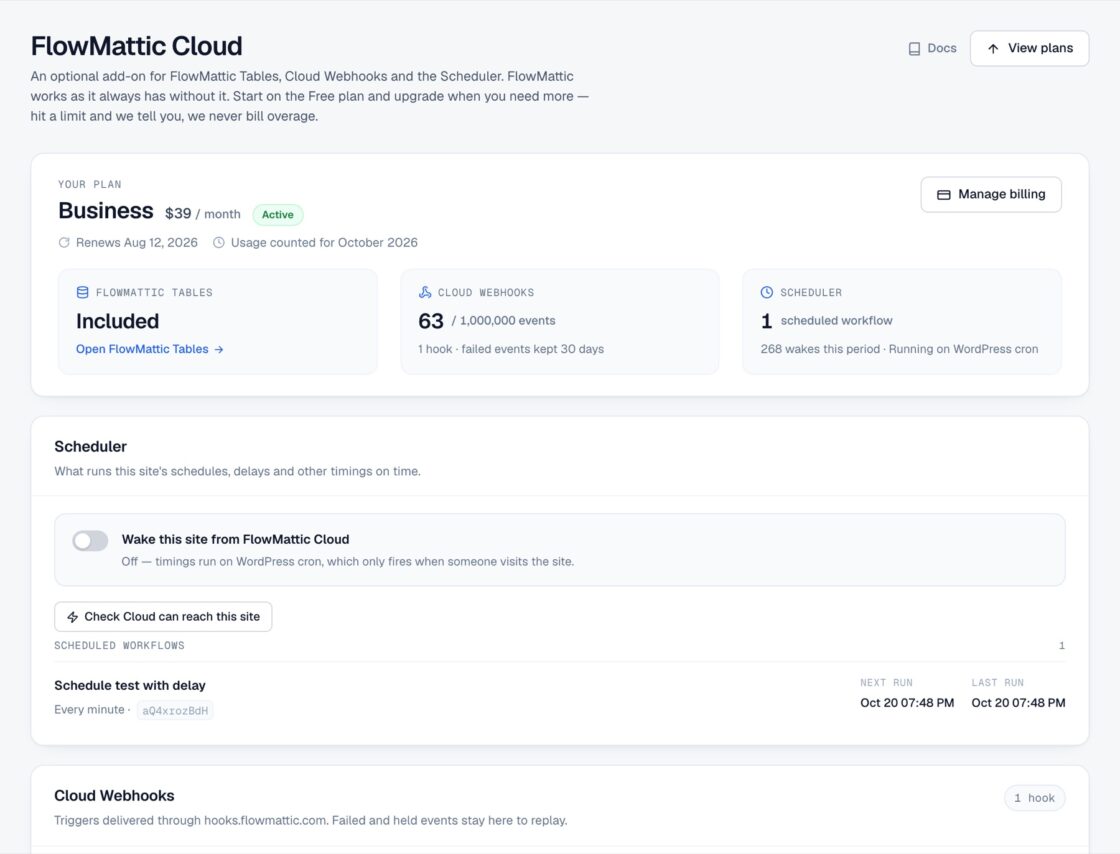
Task: Click 1 hook · failed events kept 30 days
Action: 511,349
